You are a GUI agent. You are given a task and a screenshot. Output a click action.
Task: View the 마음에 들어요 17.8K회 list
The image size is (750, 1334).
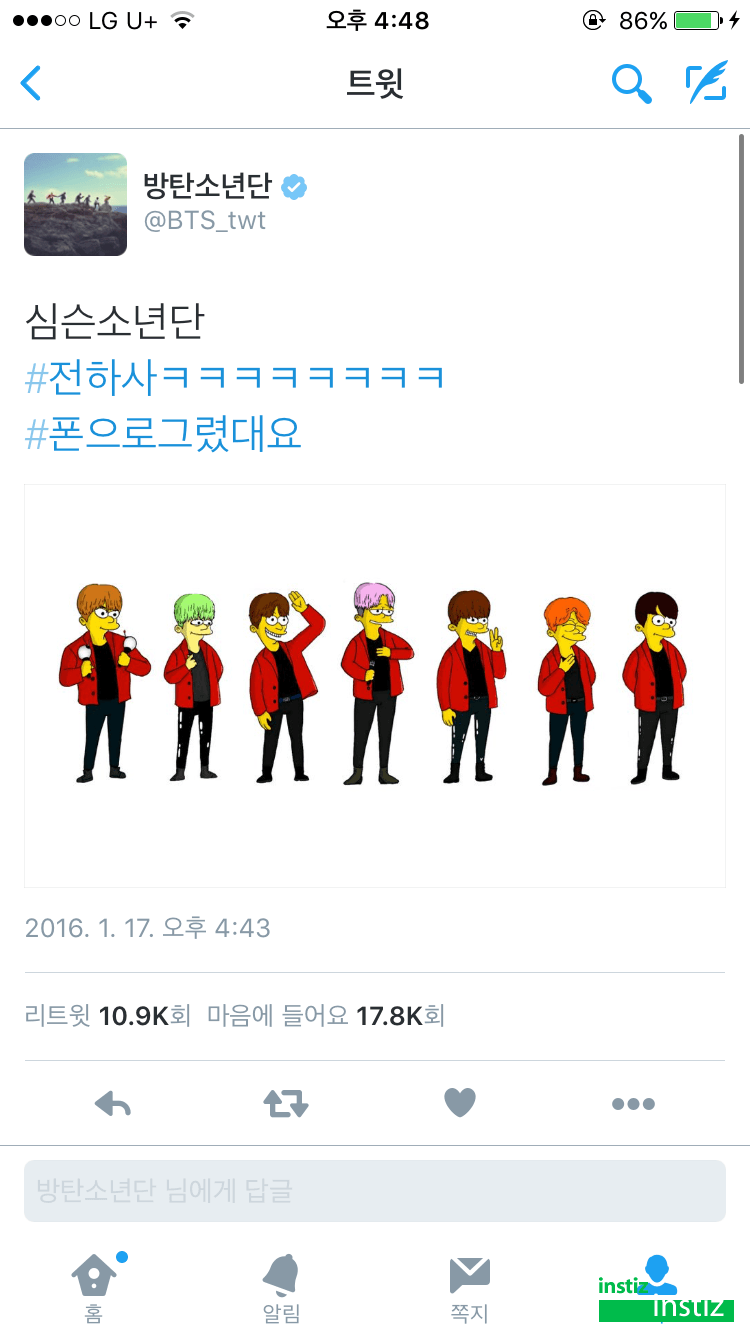(326, 1016)
